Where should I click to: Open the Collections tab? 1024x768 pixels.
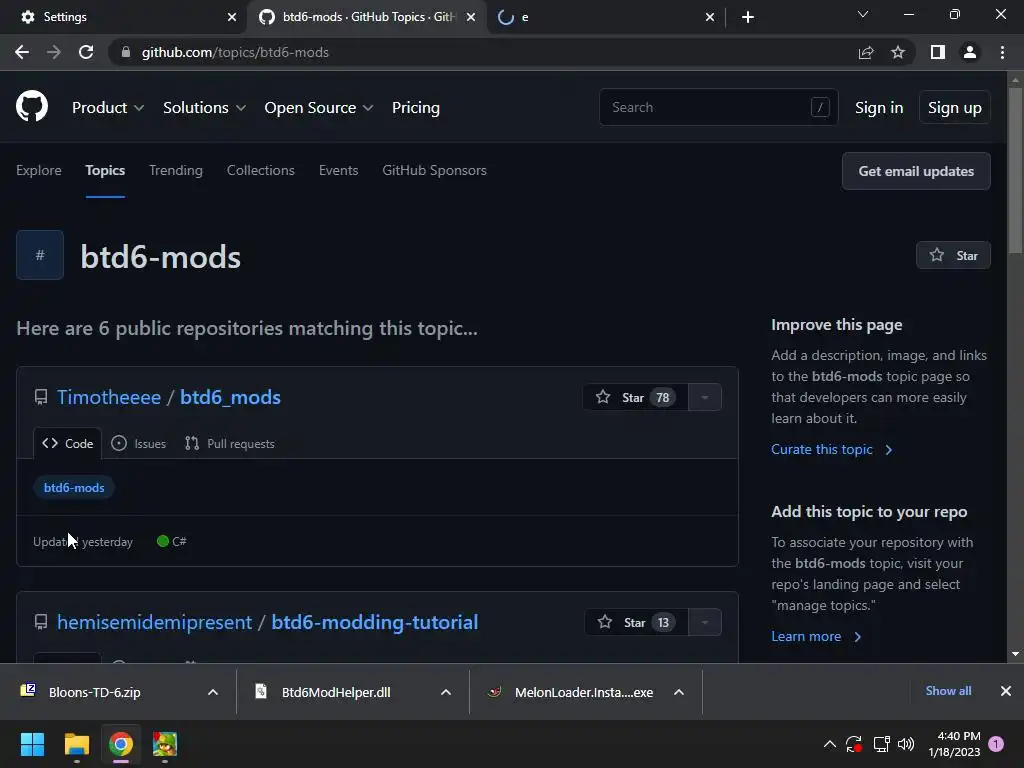[261, 170]
